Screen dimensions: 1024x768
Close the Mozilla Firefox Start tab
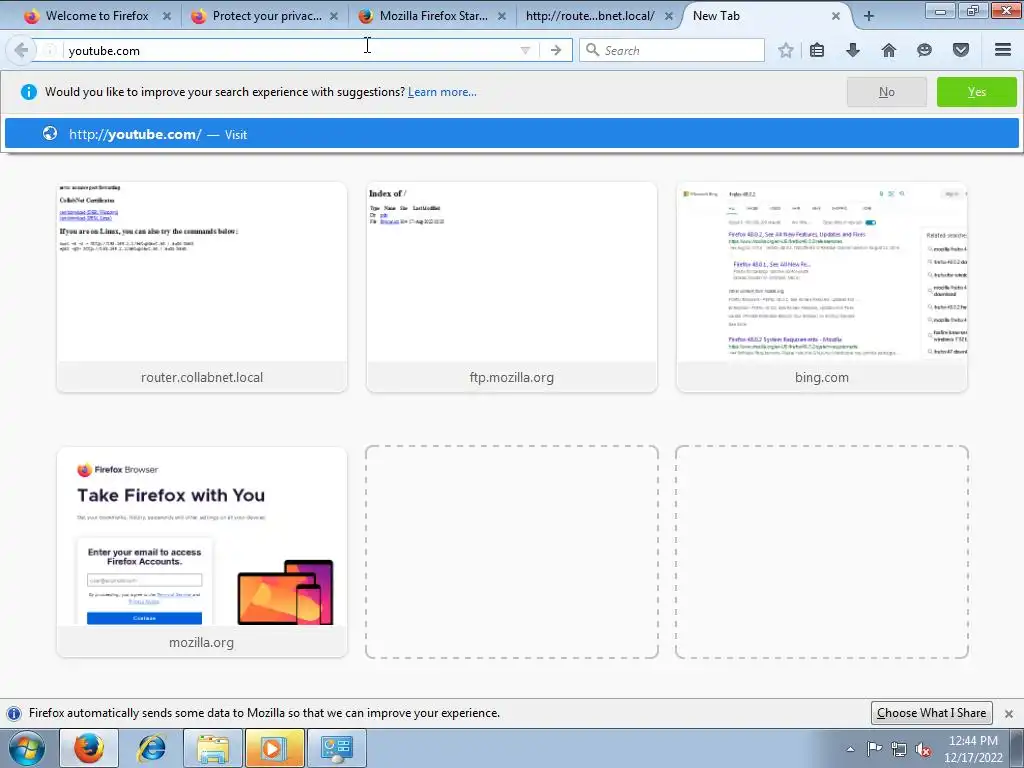(502, 16)
